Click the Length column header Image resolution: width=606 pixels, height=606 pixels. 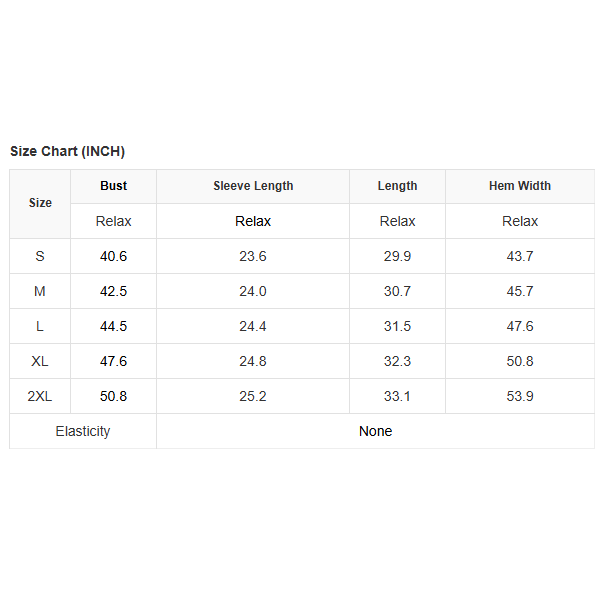click(397, 186)
